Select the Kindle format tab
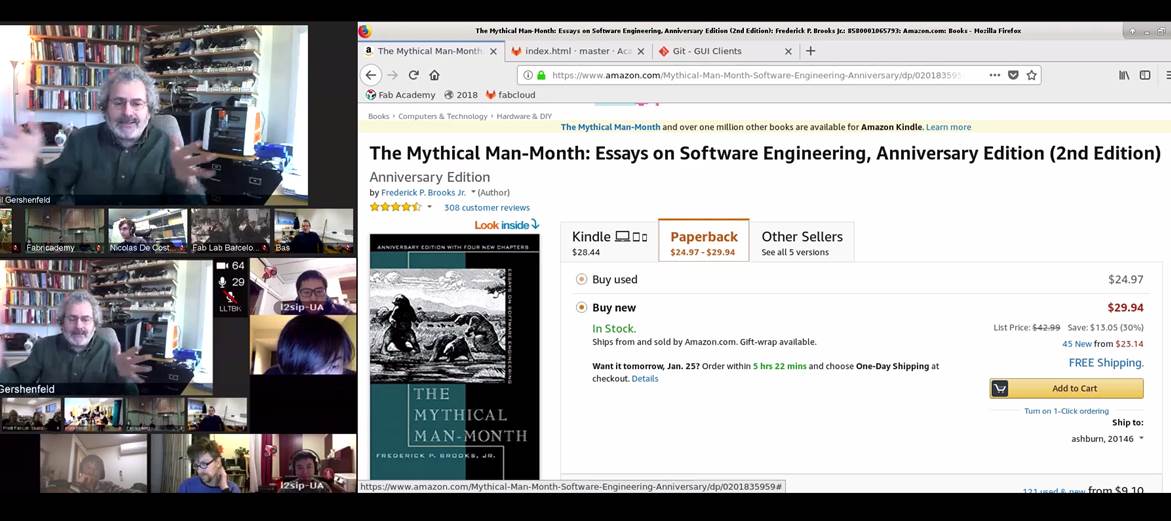1171x521 pixels. 609,242
